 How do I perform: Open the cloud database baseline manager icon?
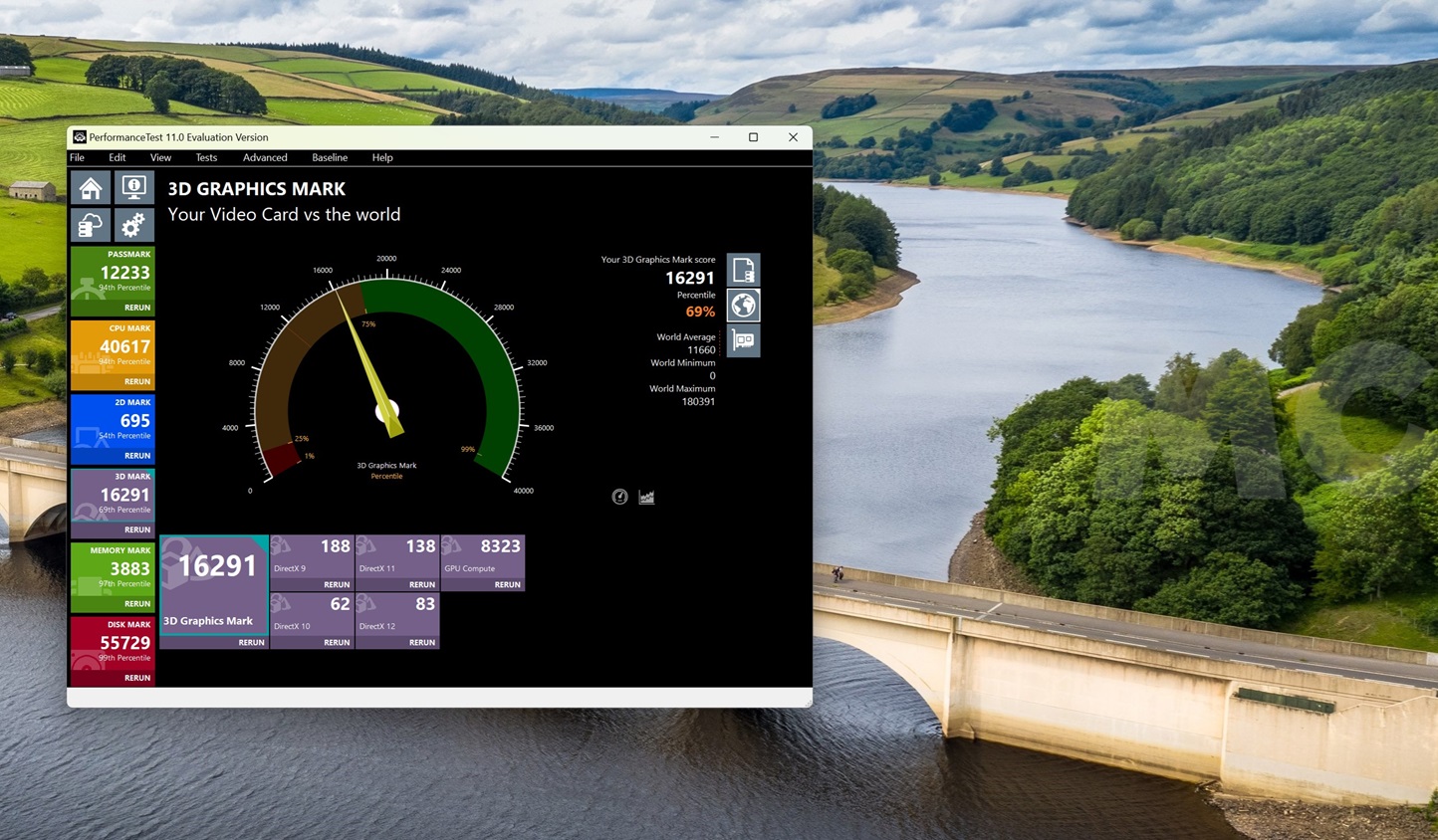point(91,226)
